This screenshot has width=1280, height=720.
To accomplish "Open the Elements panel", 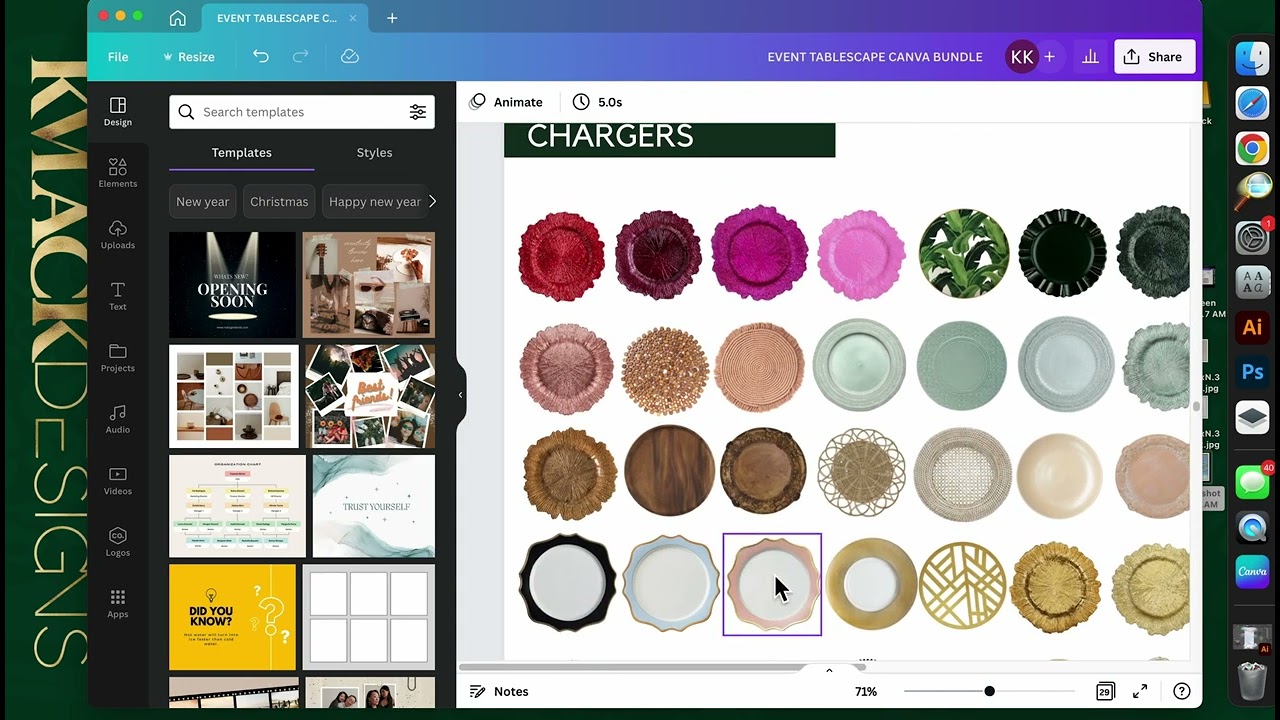I will click(x=117, y=173).
